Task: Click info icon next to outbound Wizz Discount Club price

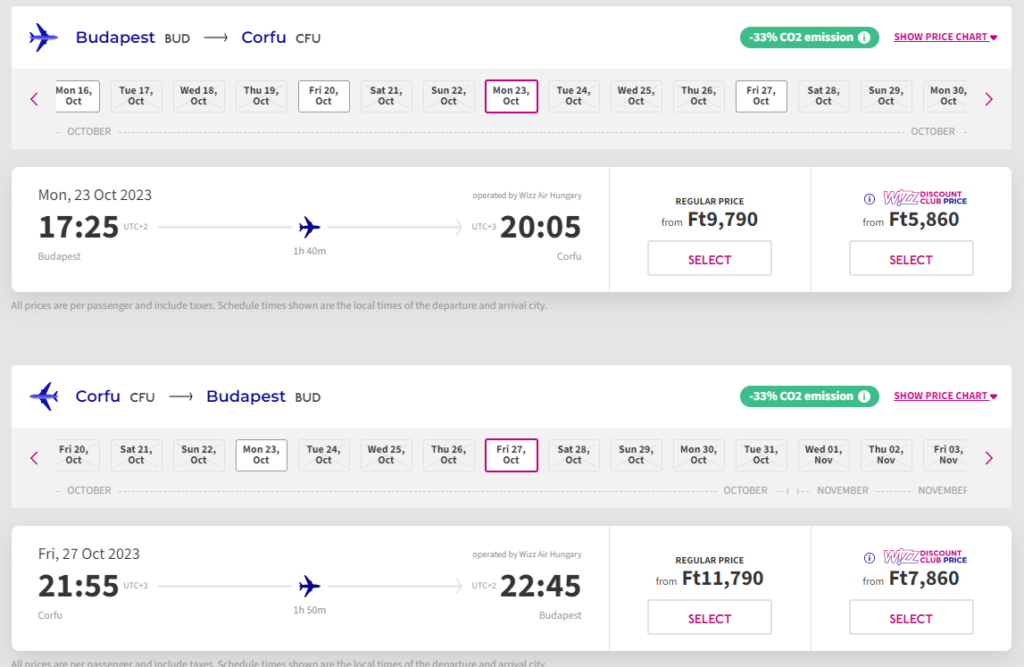Action: pyautogui.click(x=869, y=198)
